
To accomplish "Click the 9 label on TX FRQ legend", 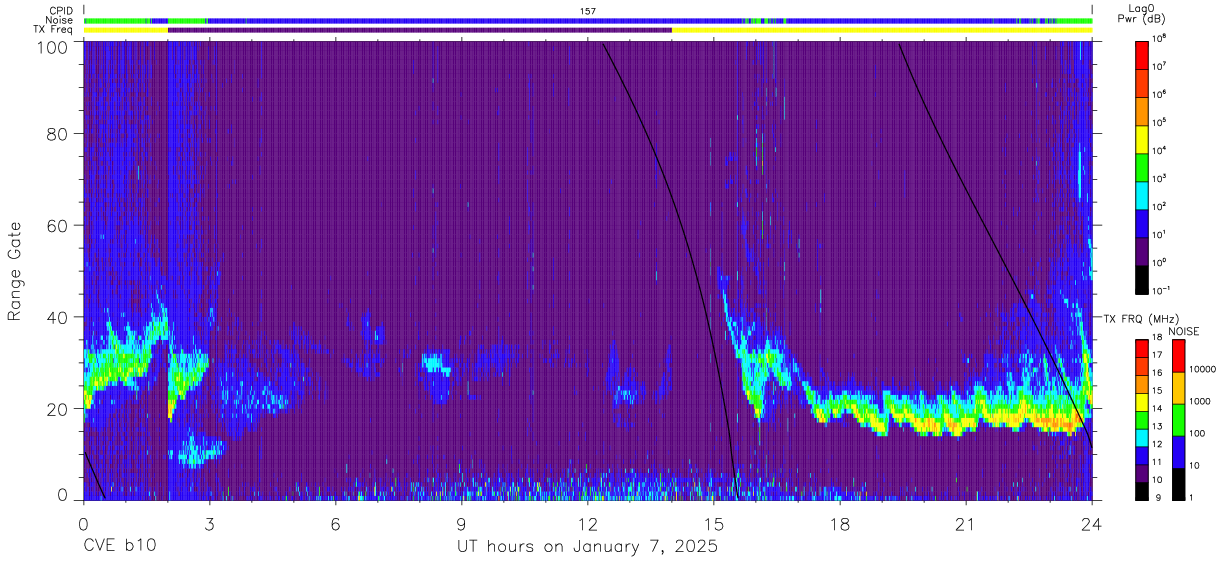I will pos(1158,497).
